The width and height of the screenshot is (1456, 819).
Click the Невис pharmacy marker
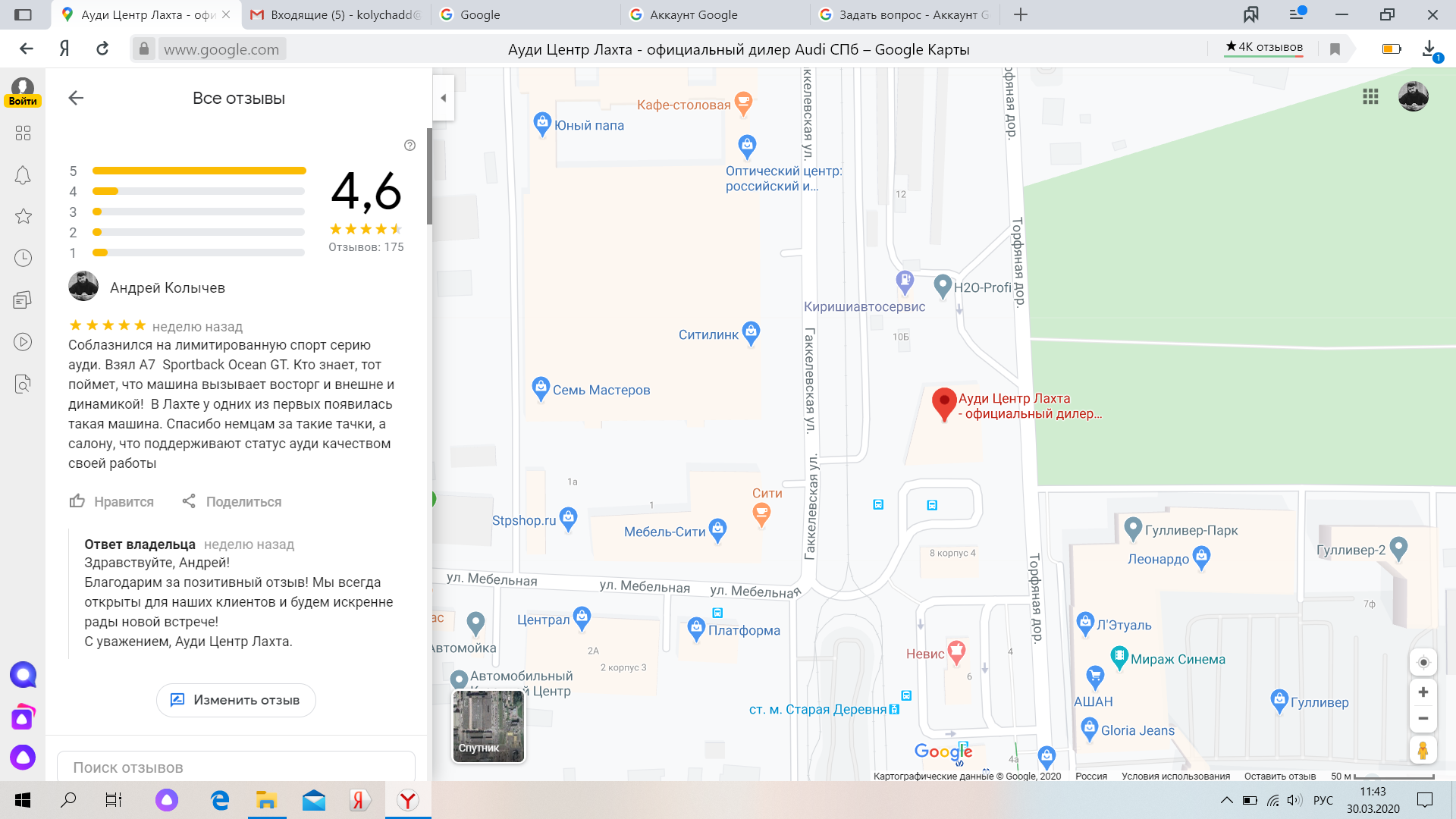[957, 651]
